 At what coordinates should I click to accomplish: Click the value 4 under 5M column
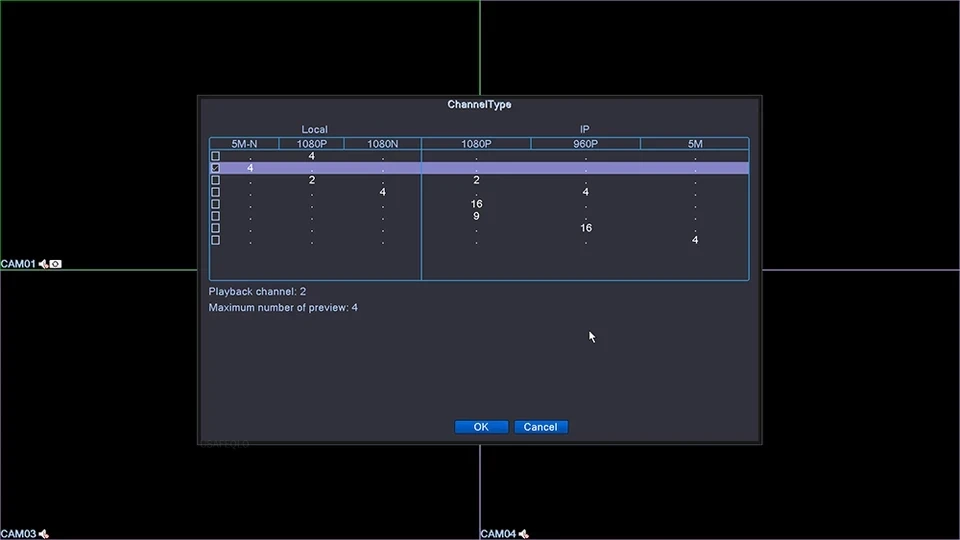coord(695,240)
